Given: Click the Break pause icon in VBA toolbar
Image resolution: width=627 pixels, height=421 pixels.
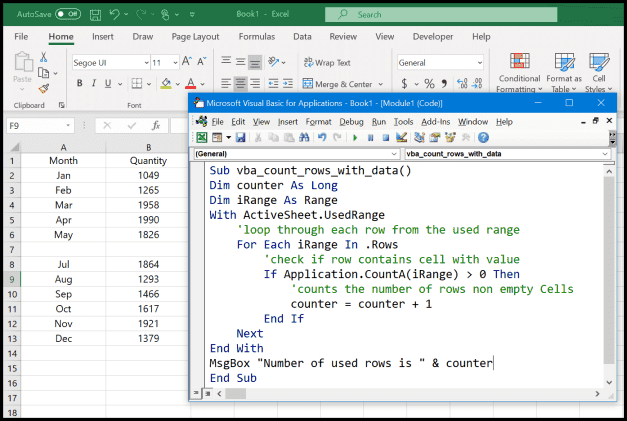Looking at the screenshot, I should click(371, 138).
